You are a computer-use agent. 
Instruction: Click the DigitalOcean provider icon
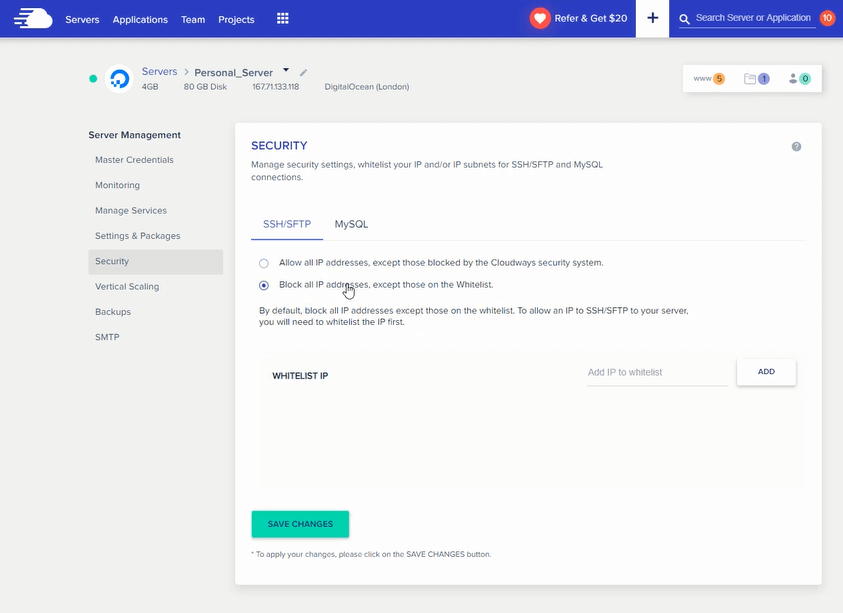point(119,78)
